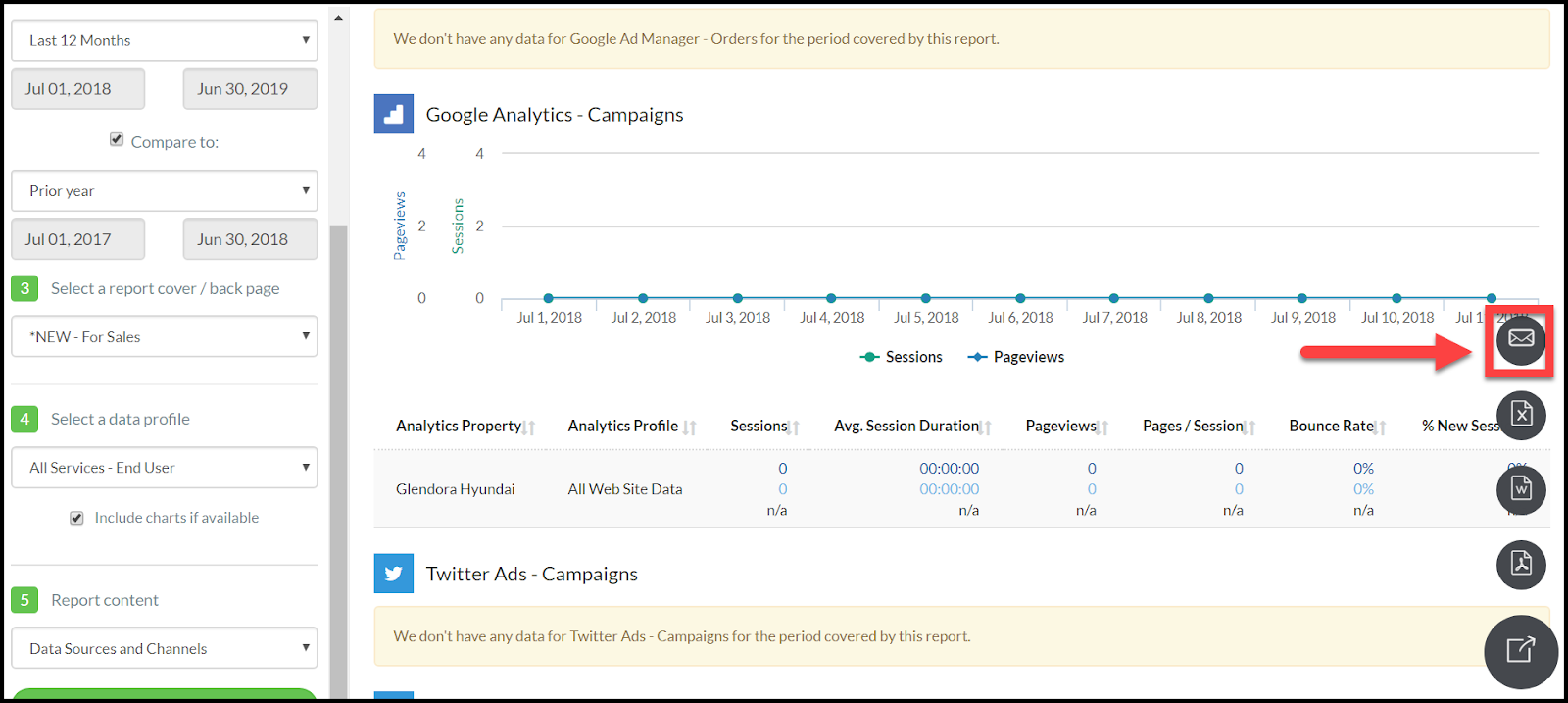Viewport: 1568px width, 703px height.
Task: Toggle Sessions series in chart legend
Action: [x=901, y=357]
